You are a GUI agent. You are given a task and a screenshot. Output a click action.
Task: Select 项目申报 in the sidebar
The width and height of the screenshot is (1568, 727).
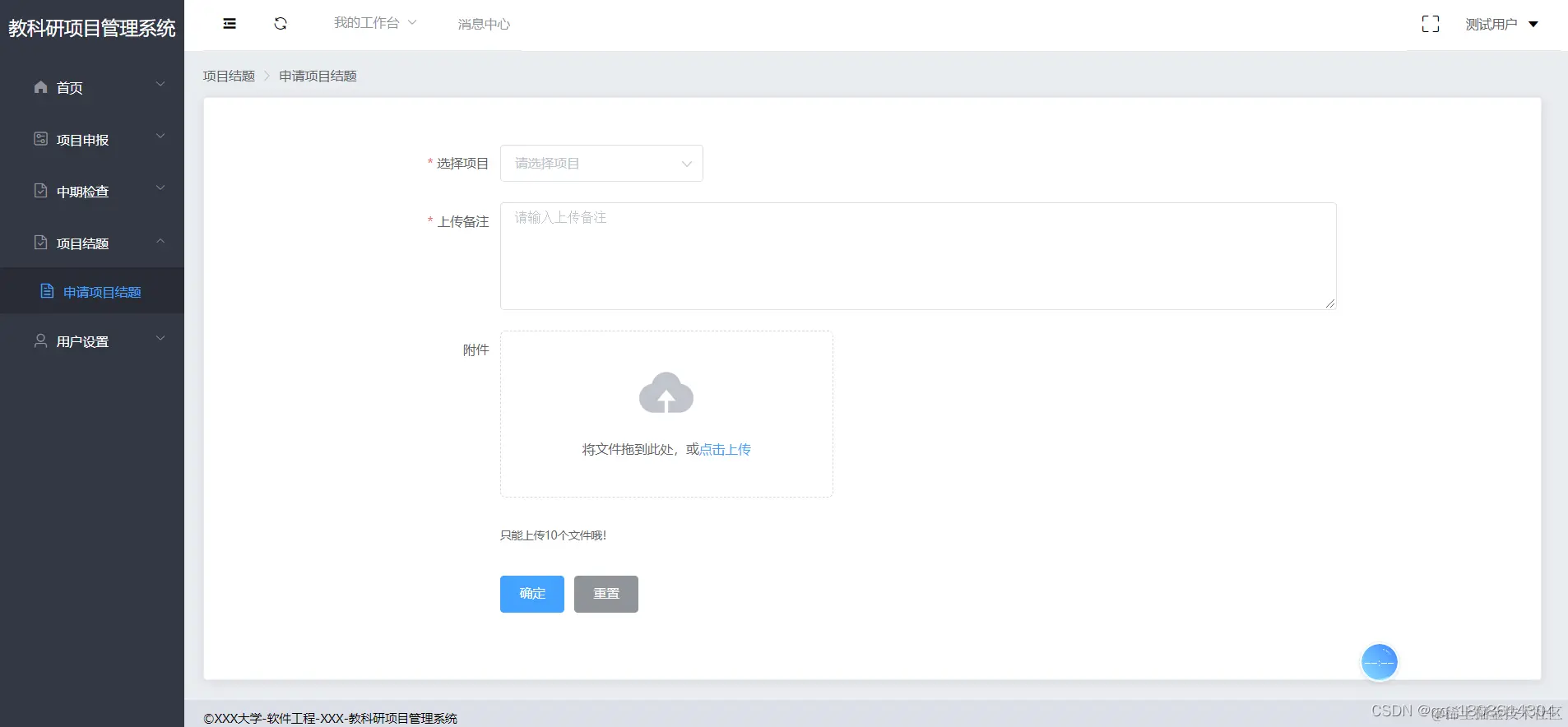92,140
